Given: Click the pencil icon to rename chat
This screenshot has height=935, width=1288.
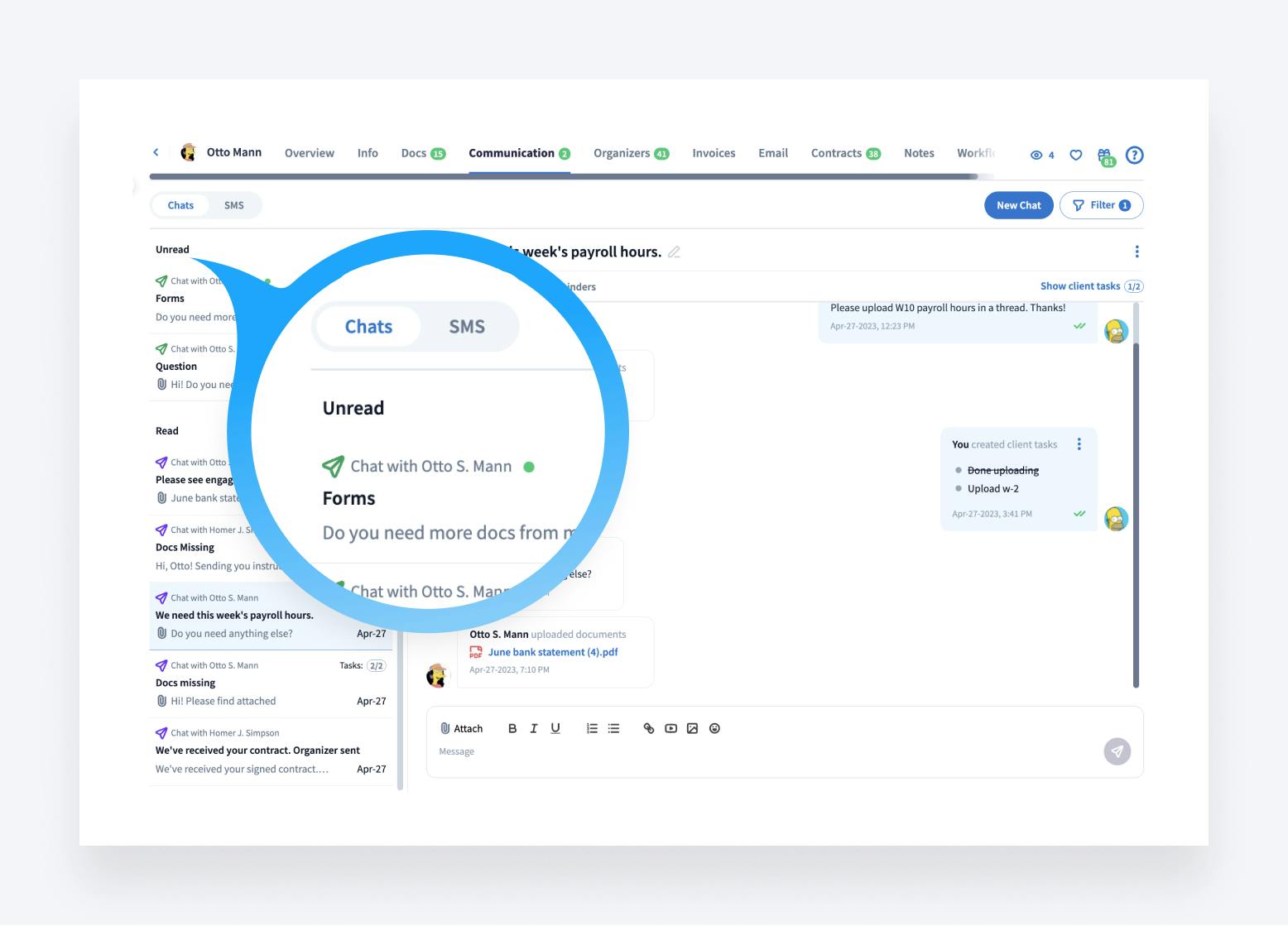Looking at the screenshot, I should coord(675,252).
